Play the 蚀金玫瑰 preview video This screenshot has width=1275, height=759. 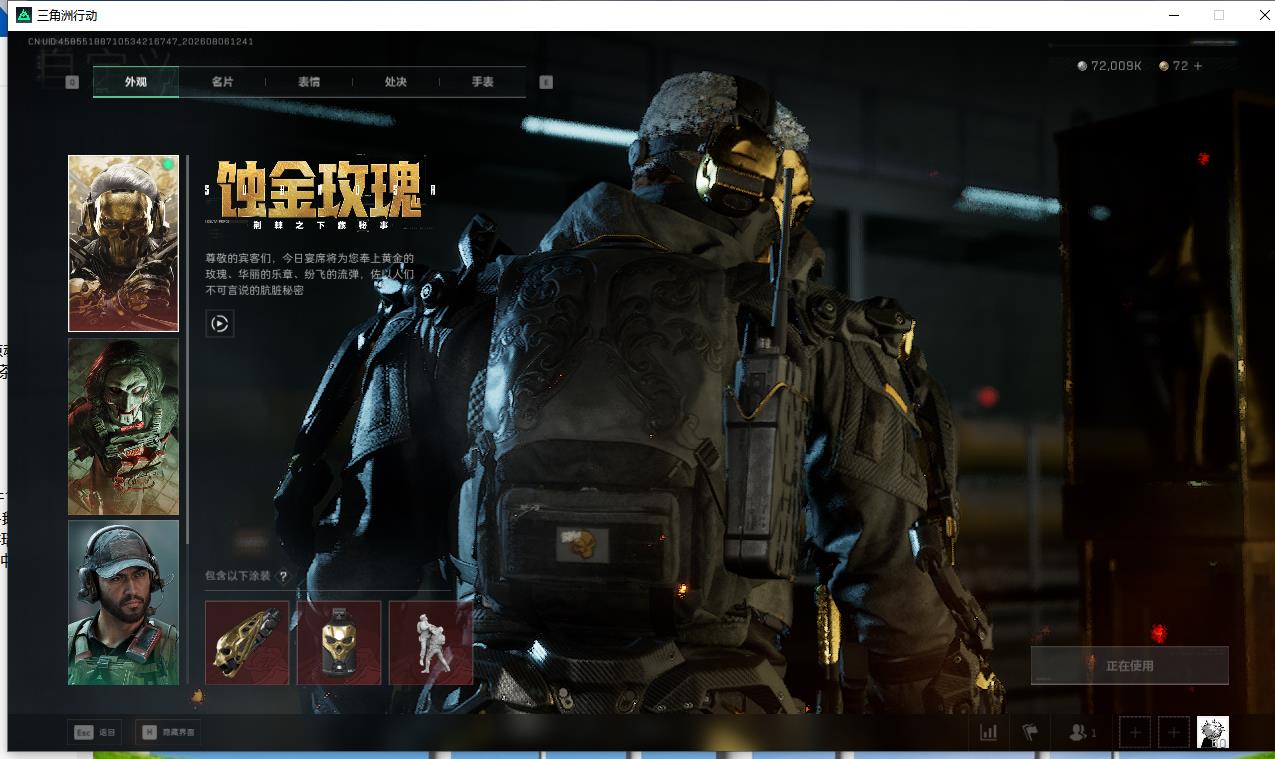(220, 323)
